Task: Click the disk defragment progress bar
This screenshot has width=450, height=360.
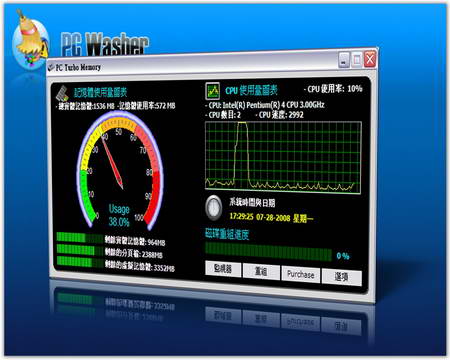Action: click(268, 251)
